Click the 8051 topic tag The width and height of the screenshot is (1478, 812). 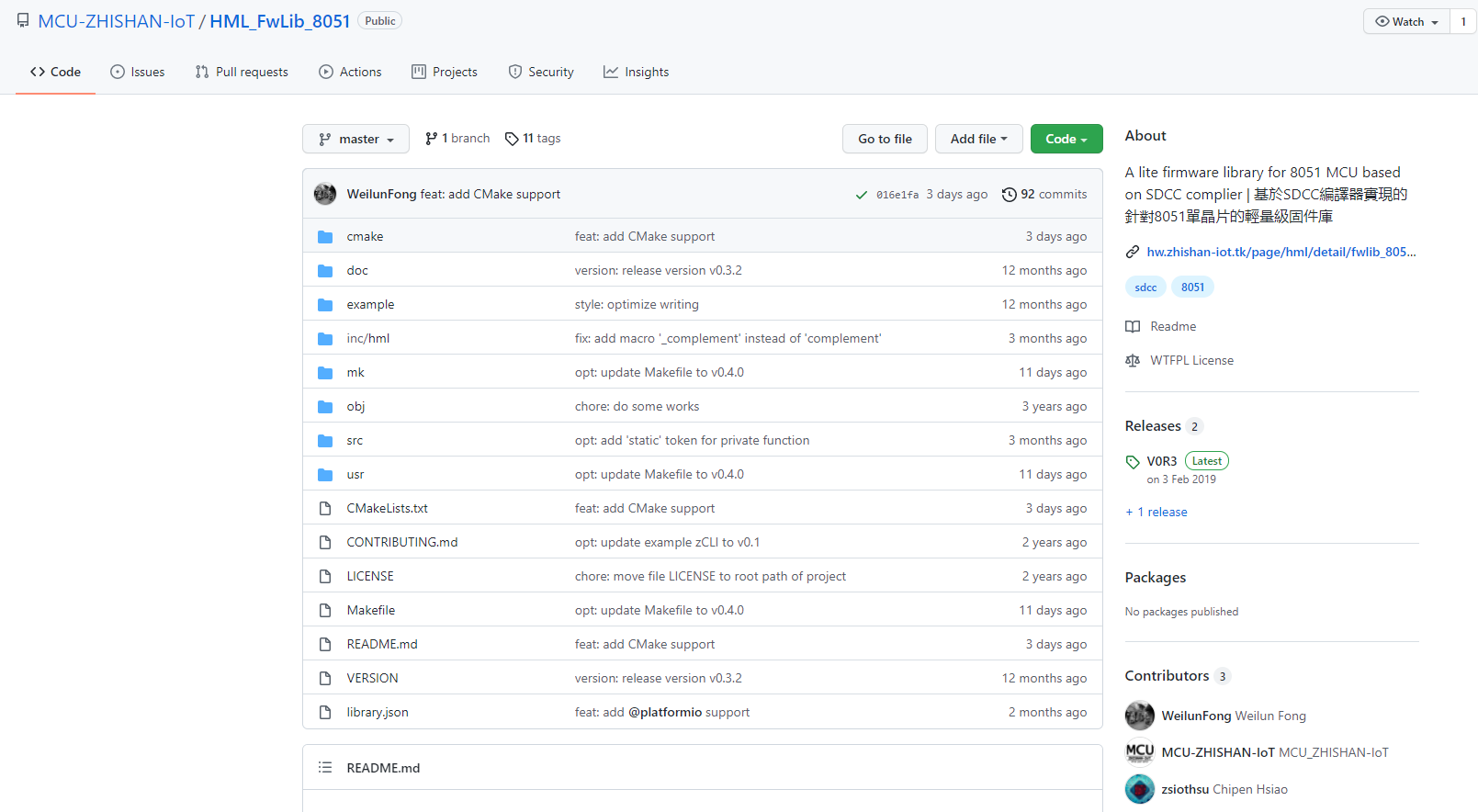pos(1192,288)
